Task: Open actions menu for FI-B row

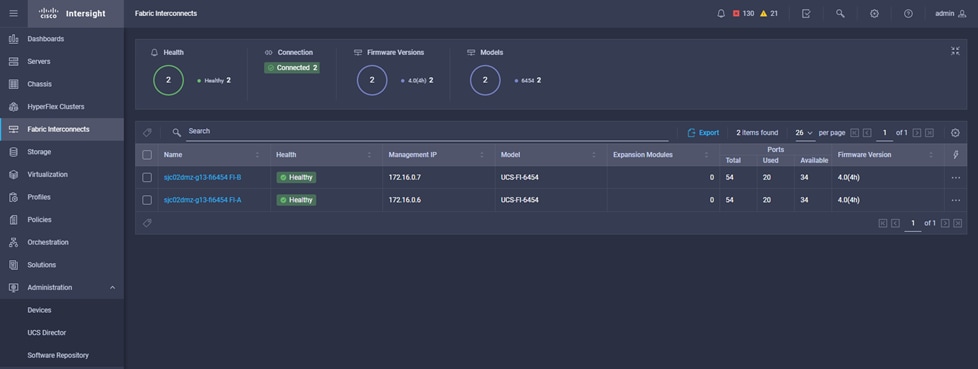Action: pos(956,178)
